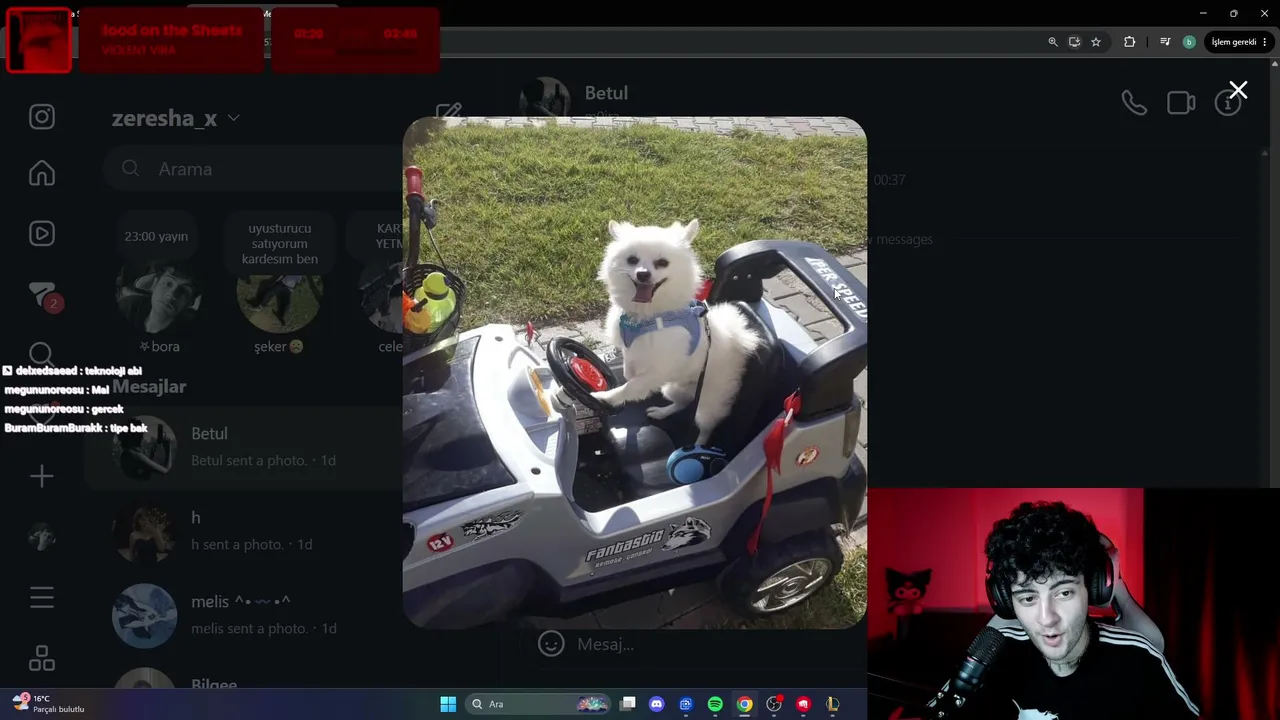Open Discord from the taskbar
This screenshot has width=1280, height=720.
click(x=656, y=704)
